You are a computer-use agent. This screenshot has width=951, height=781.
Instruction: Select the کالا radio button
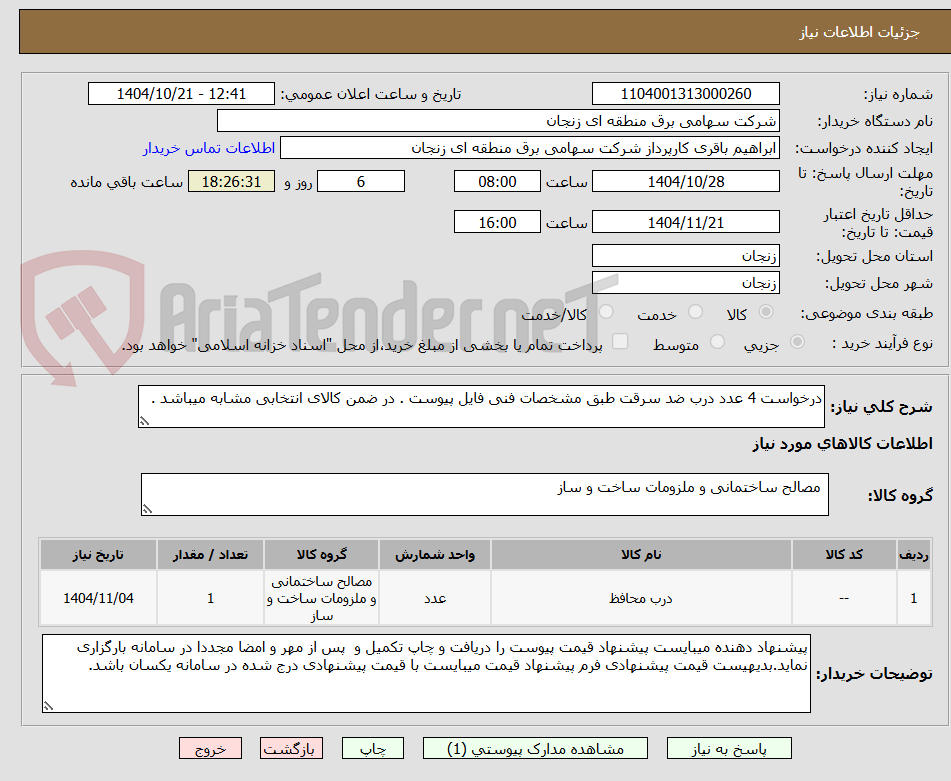tap(766, 312)
